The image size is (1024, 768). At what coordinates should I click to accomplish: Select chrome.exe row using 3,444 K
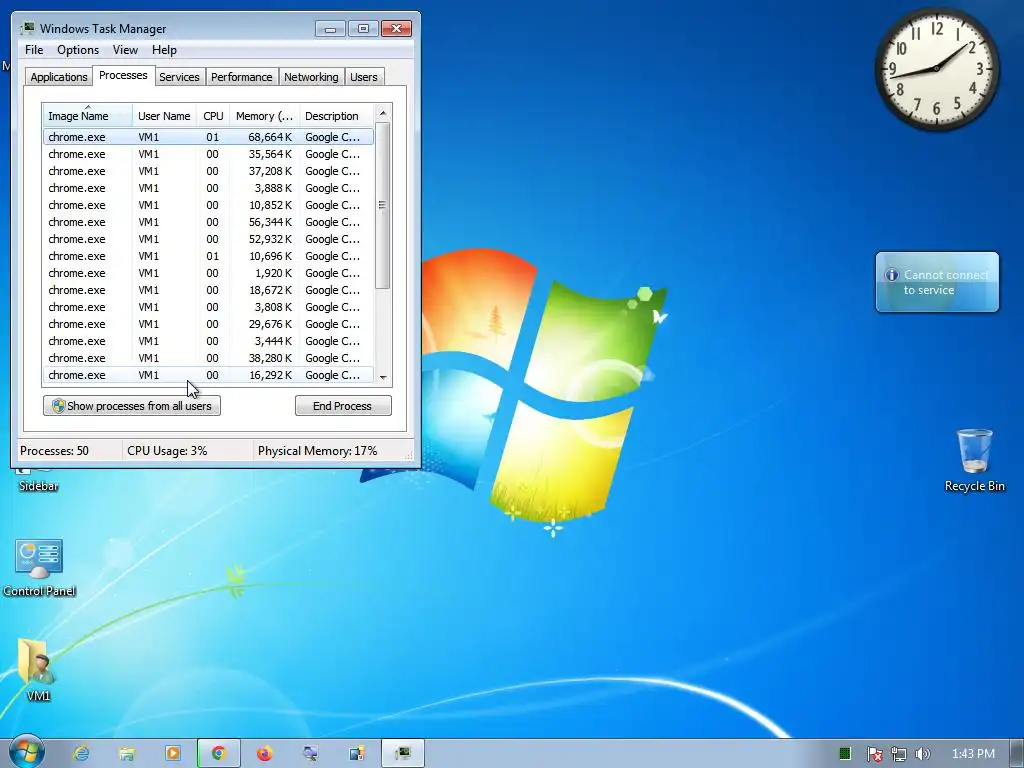[208, 341]
